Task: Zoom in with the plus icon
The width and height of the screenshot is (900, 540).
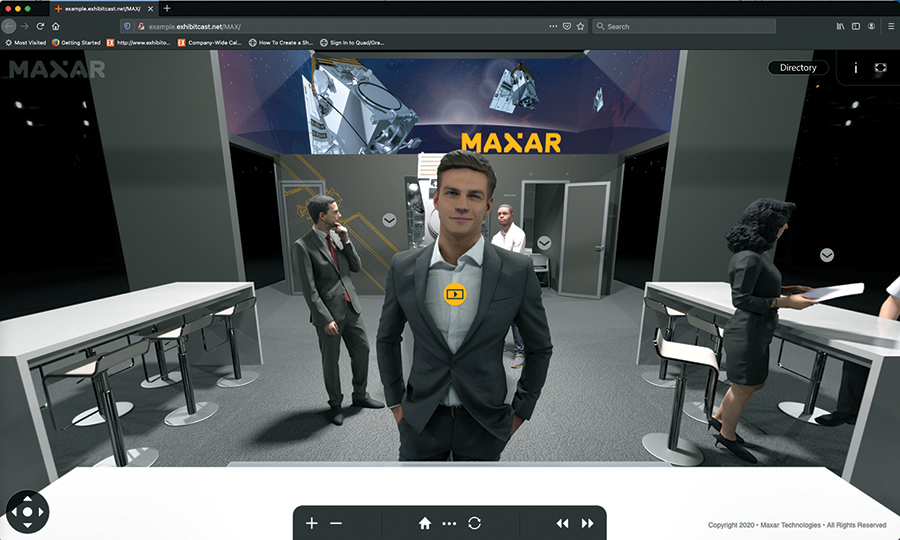Action: pos(312,523)
